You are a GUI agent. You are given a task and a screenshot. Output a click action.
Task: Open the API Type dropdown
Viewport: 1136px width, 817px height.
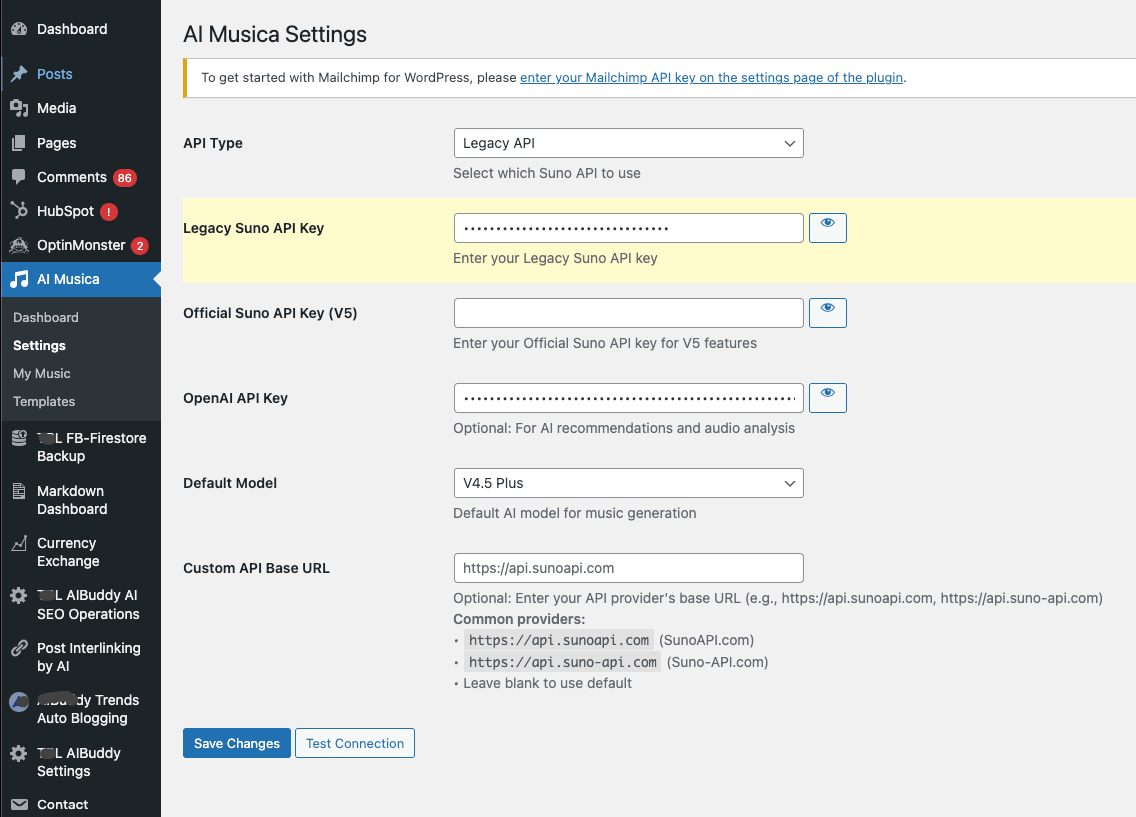(x=628, y=143)
